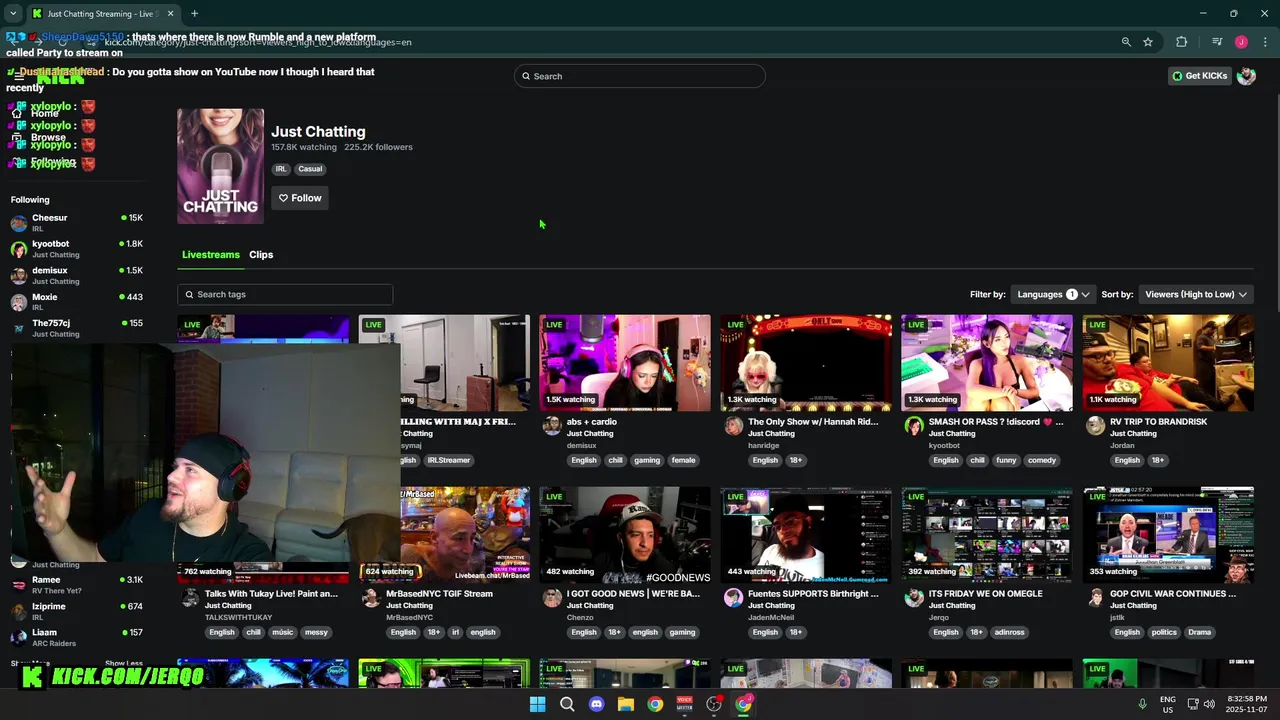Open the Chrome tab search dropdown arrow
The height and width of the screenshot is (720, 1280).
[x=13, y=13]
